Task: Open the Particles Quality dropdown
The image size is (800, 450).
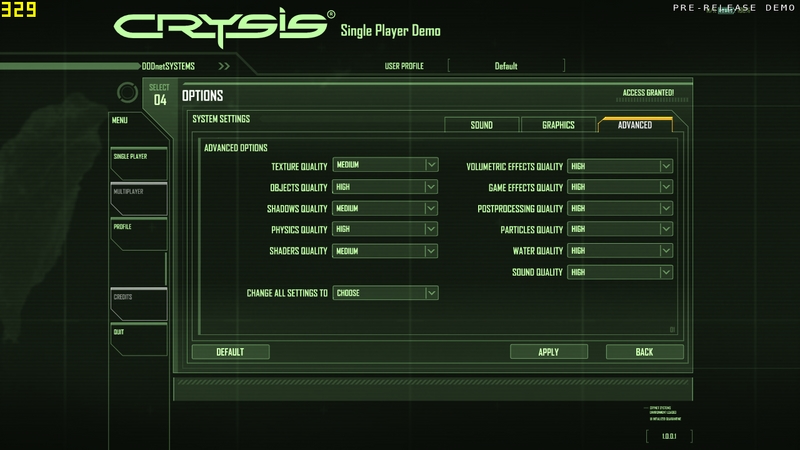Action: click(620, 229)
